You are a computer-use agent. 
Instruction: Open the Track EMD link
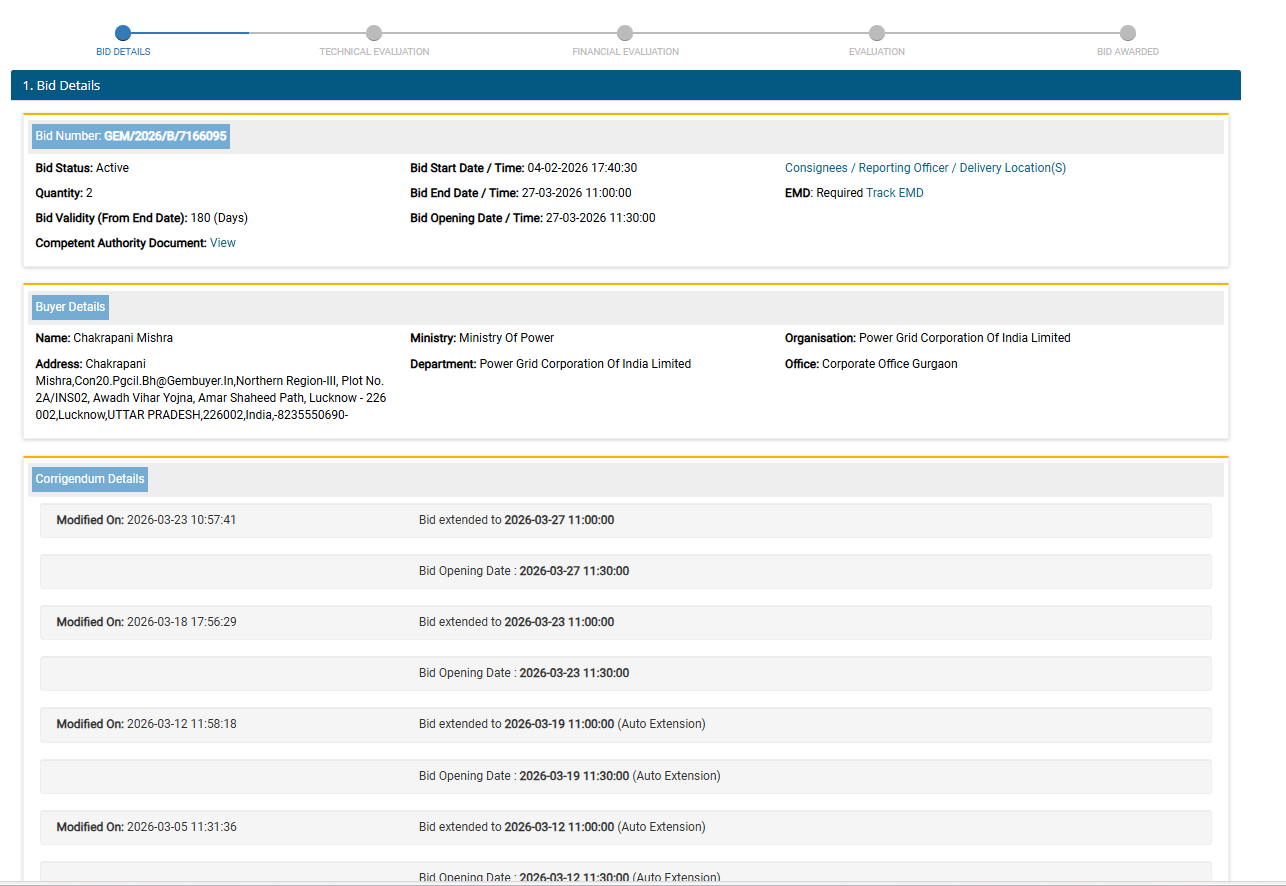[x=894, y=193]
